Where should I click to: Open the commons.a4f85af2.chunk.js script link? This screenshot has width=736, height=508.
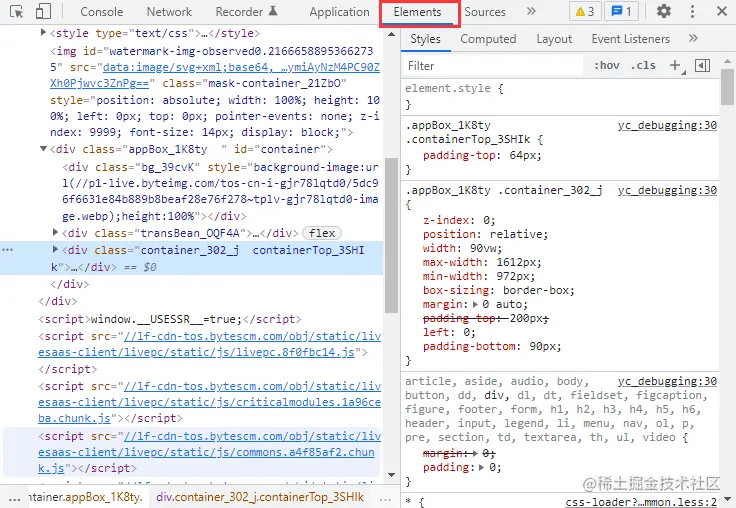click(x=209, y=452)
